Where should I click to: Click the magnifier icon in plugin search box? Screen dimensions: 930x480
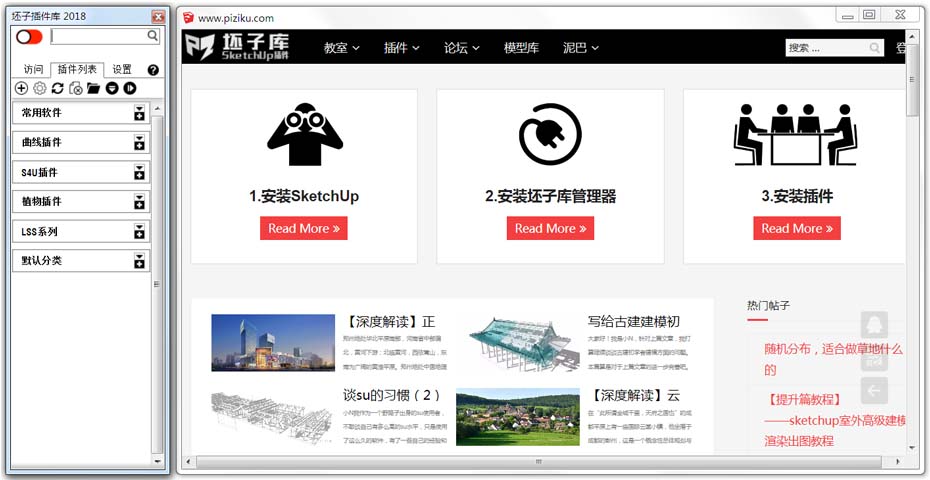(x=153, y=36)
